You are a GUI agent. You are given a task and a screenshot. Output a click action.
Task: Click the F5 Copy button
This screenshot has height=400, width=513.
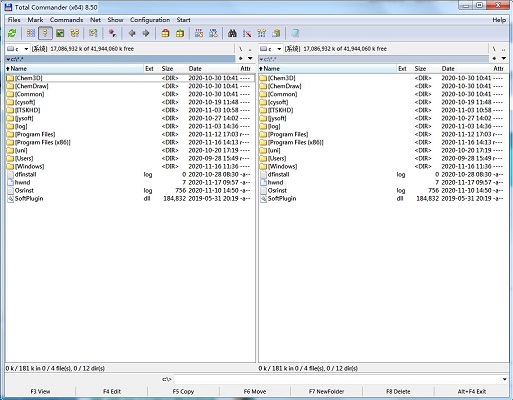point(183,391)
